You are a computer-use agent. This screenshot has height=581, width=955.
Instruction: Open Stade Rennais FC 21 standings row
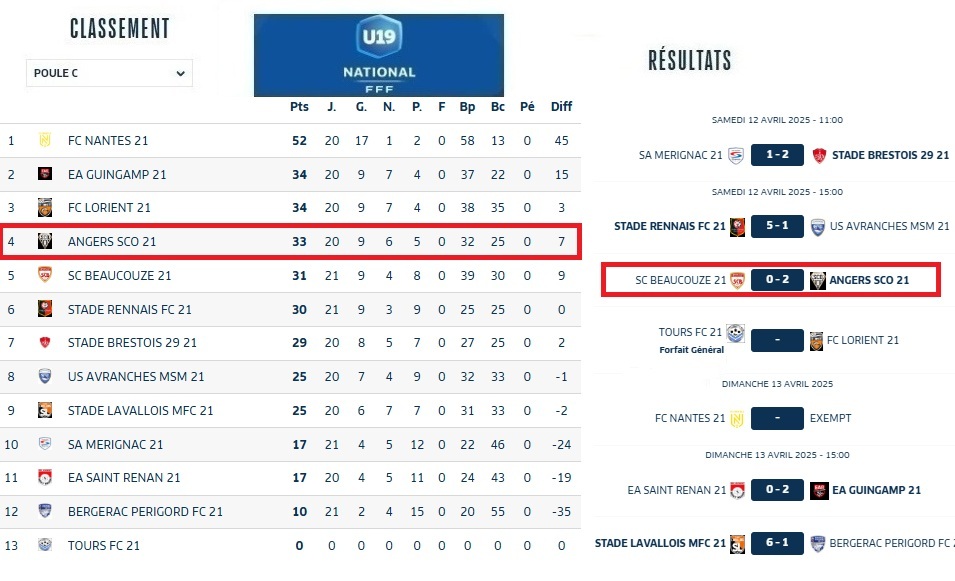coord(130,310)
